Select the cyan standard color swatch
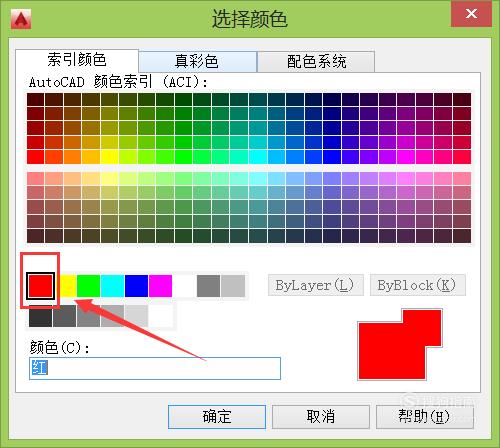 [x=112, y=286]
